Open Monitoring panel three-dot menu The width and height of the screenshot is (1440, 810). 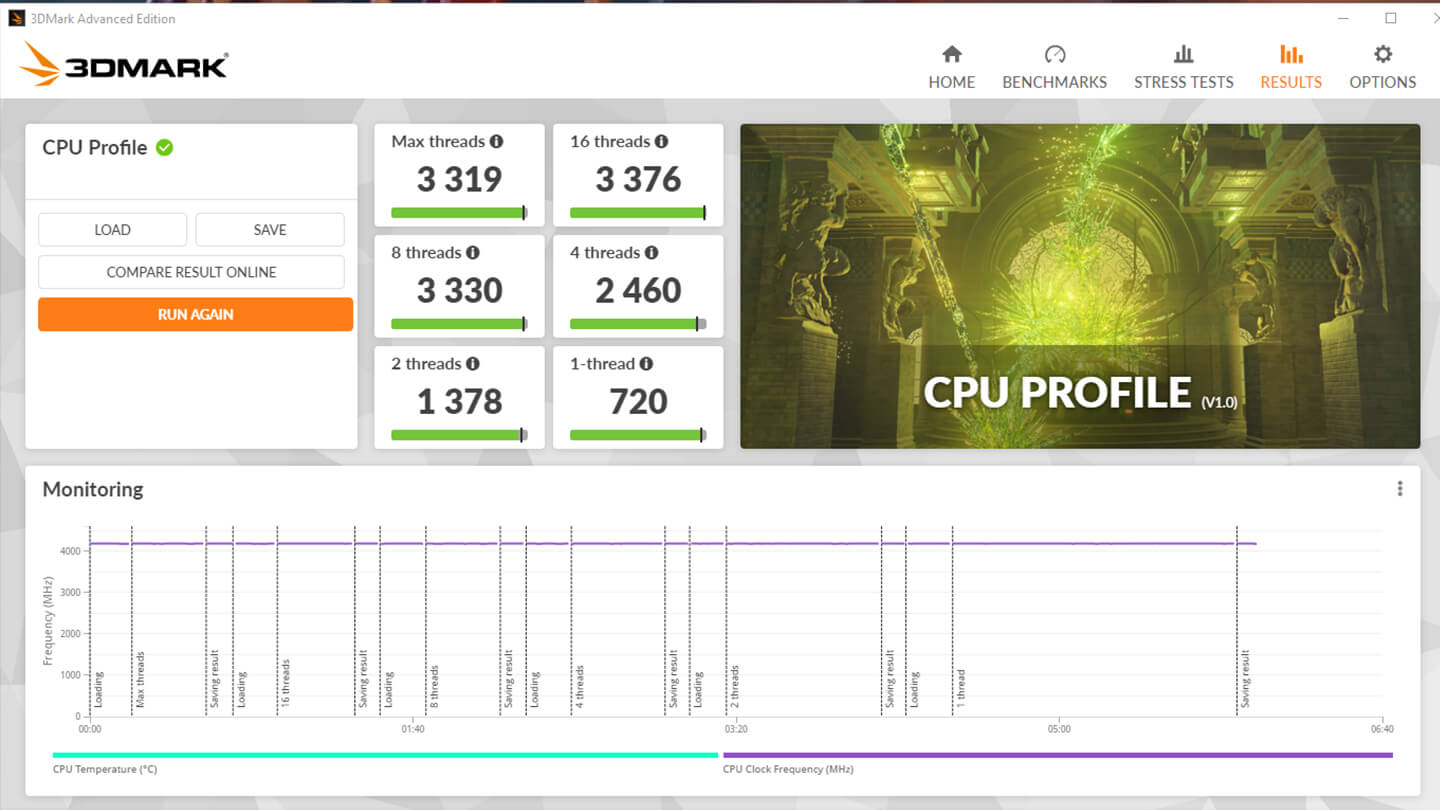tap(1399, 489)
